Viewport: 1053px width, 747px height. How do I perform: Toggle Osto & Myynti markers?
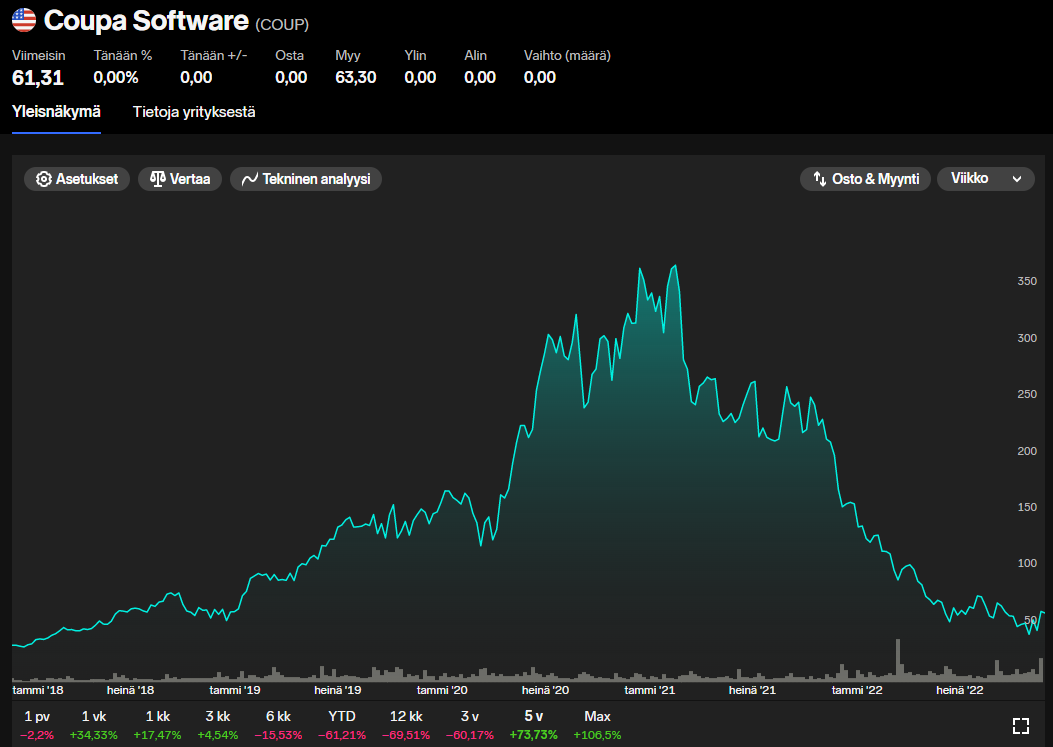[x=865, y=179]
